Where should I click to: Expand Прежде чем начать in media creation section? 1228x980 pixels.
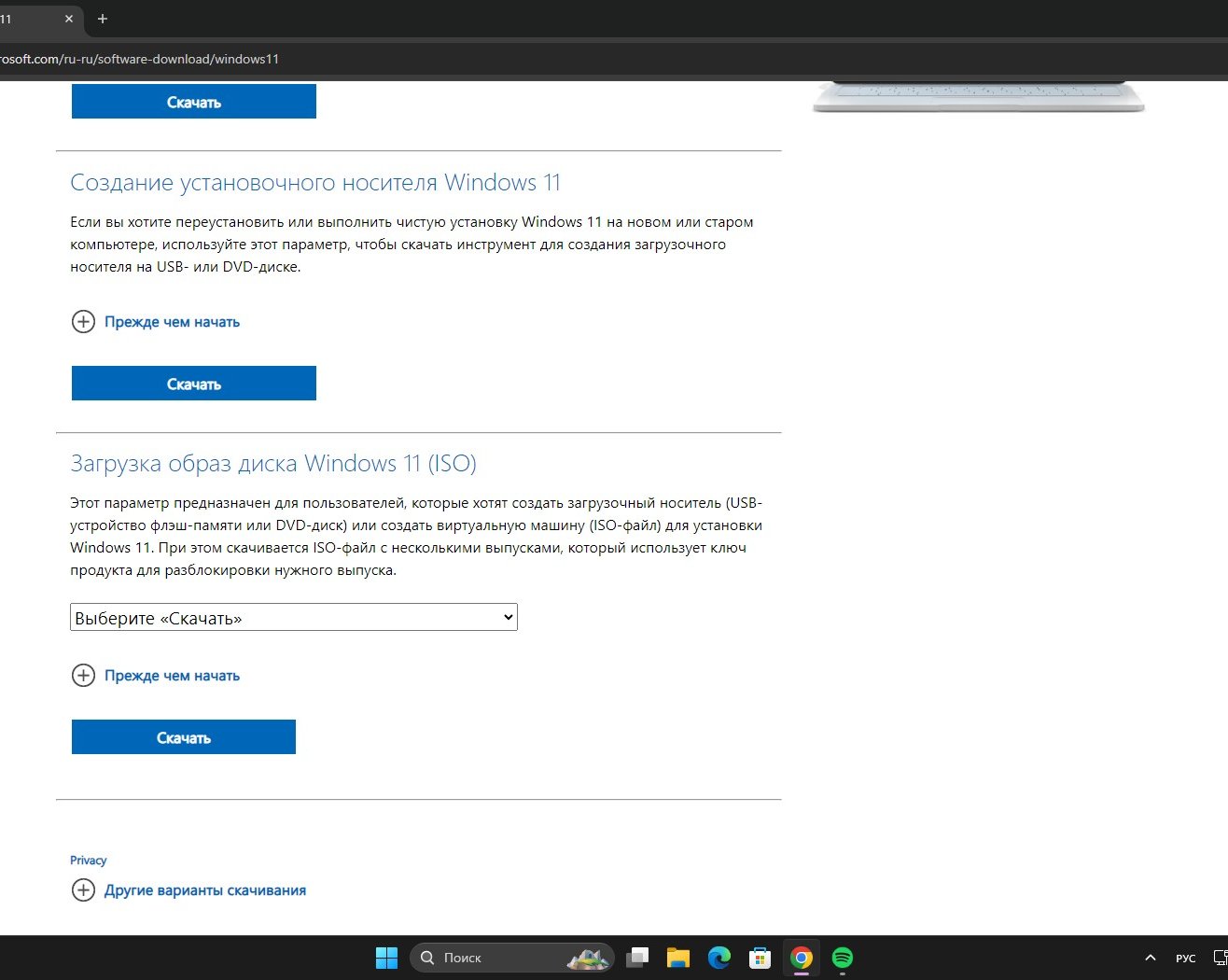click(x=156, y=322)
